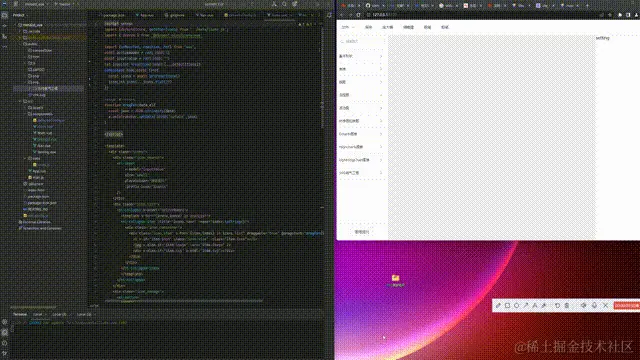Open the Git branch dropdown in IDE title bar
Image resolution: width=640 pixels, height=360 pixels.
point(64,4)
